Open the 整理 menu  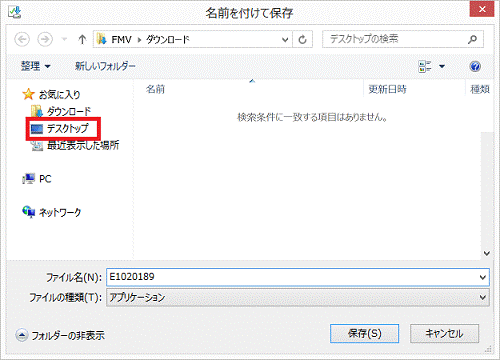pyautogui.click(x=36, y=66)
